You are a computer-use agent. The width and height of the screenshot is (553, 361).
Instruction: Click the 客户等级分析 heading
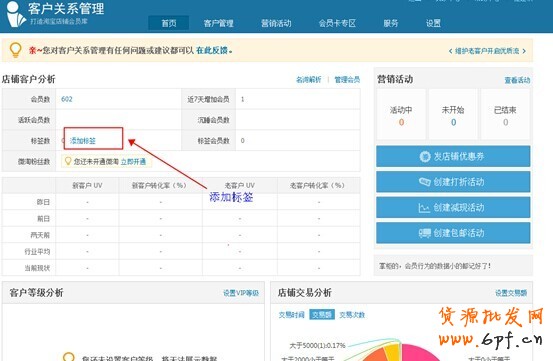click(x=36, y=293)
